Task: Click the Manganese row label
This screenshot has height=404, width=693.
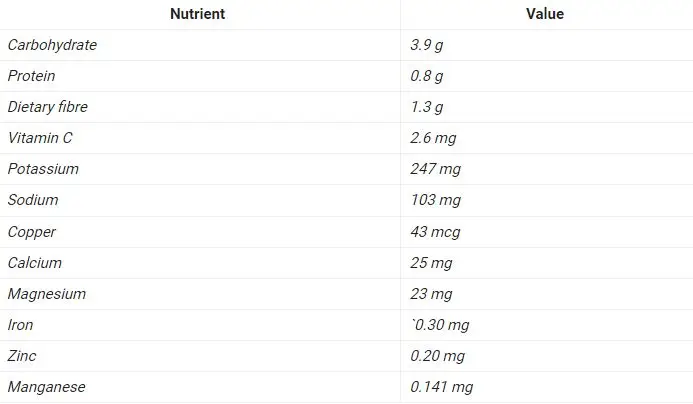Action: 47,387
